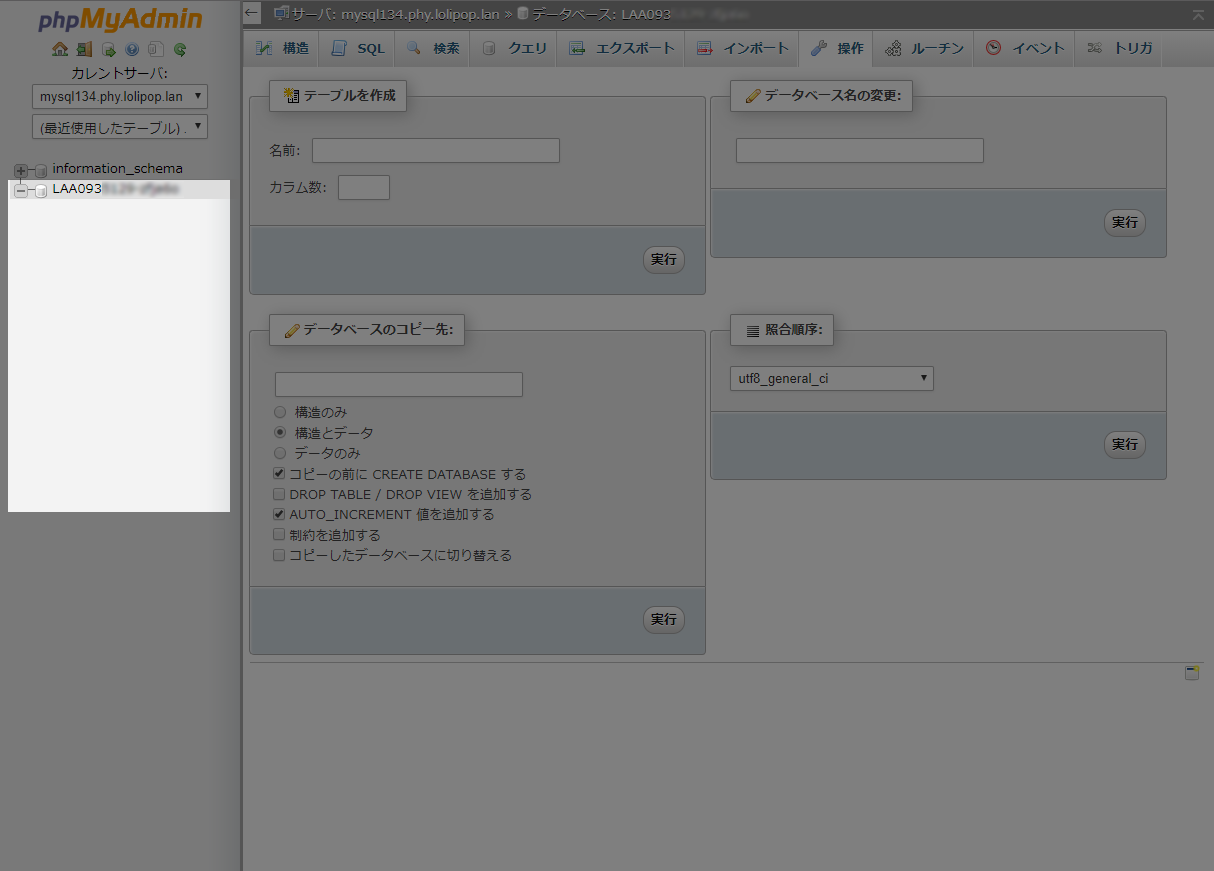Switch to the SQL tab
1214x871 pixels.
(x=356, y=47)
